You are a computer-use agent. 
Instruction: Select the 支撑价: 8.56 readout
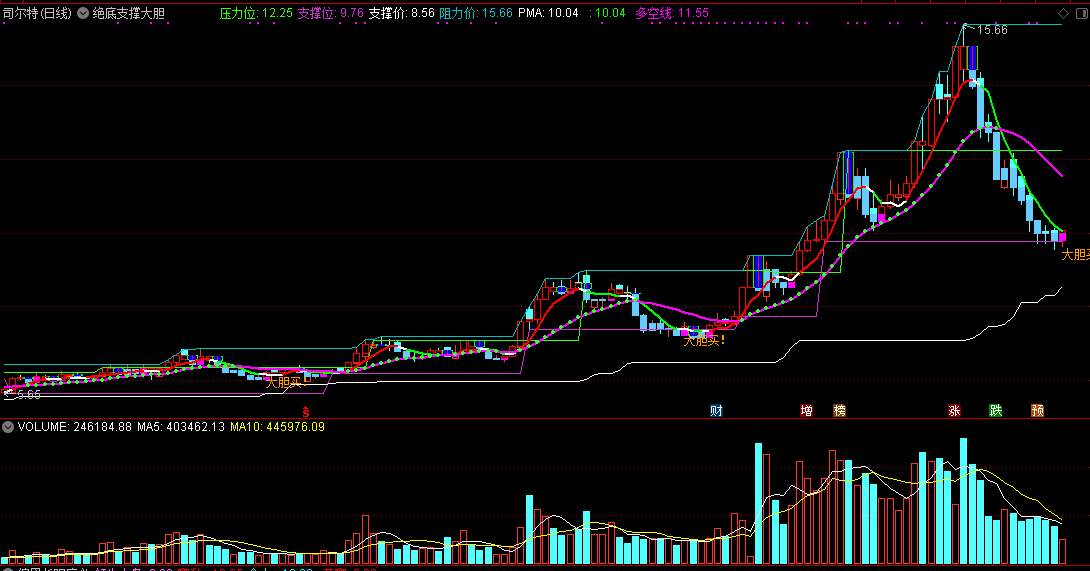(402, 13)
